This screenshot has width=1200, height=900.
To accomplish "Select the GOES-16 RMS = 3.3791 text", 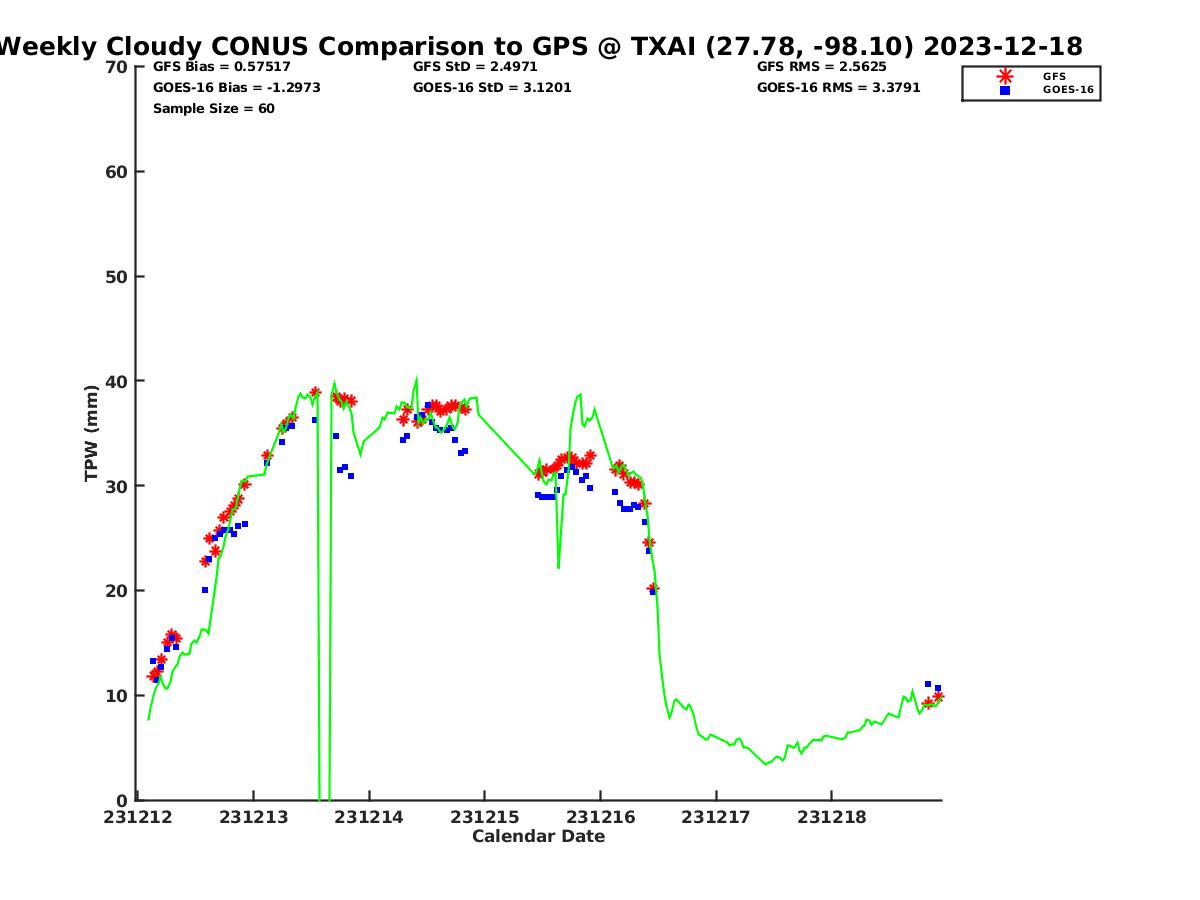I will click(838, 88).
